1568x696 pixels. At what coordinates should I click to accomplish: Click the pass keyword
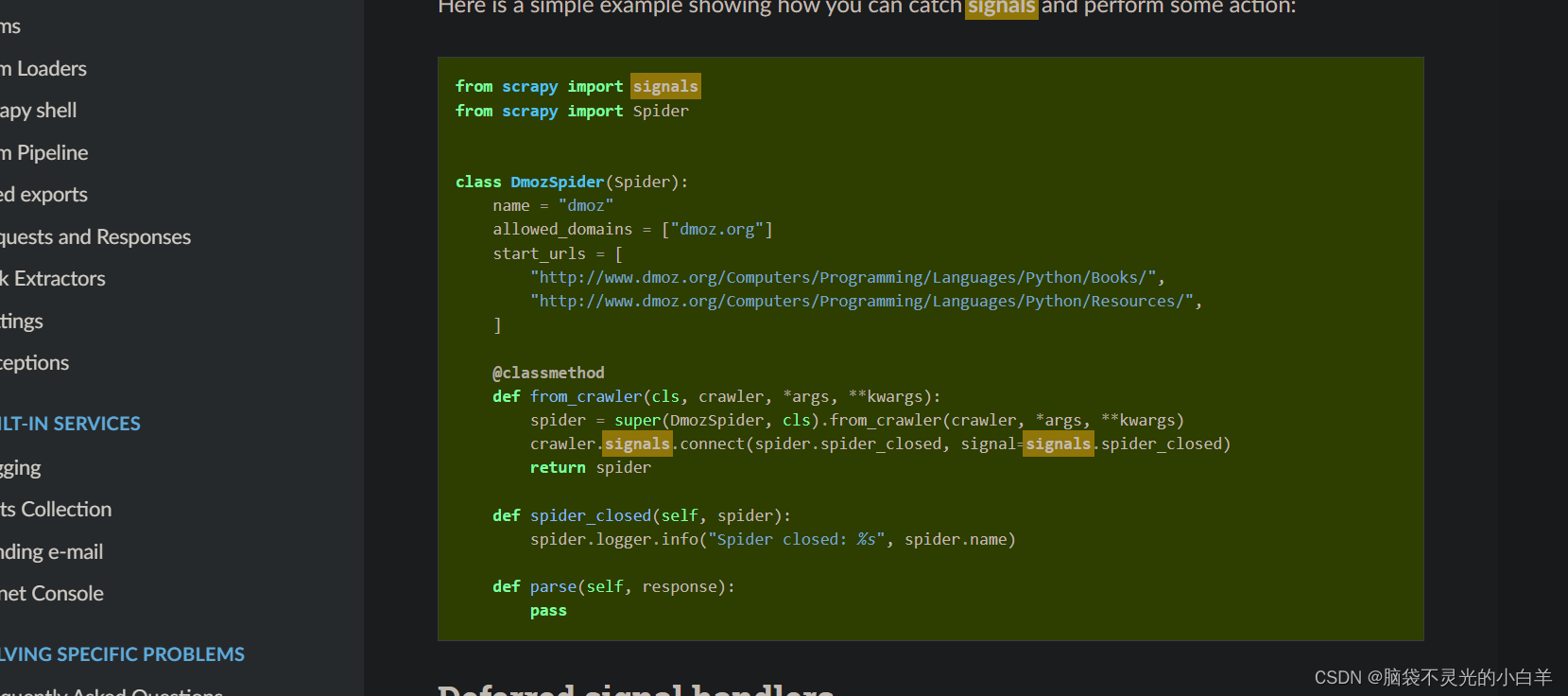click(x=548, y=611)
